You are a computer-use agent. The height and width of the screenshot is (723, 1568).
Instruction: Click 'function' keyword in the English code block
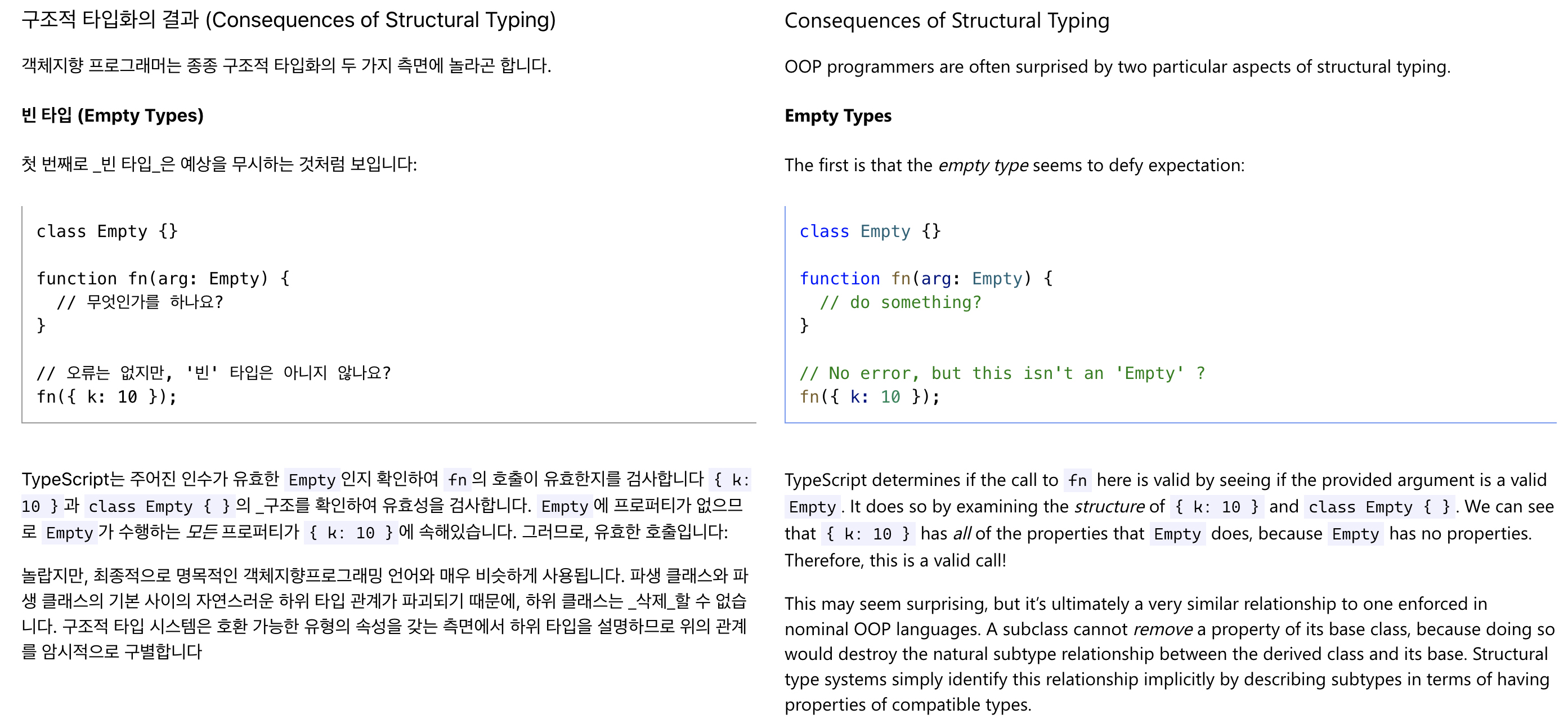click(x=839, y=278)
